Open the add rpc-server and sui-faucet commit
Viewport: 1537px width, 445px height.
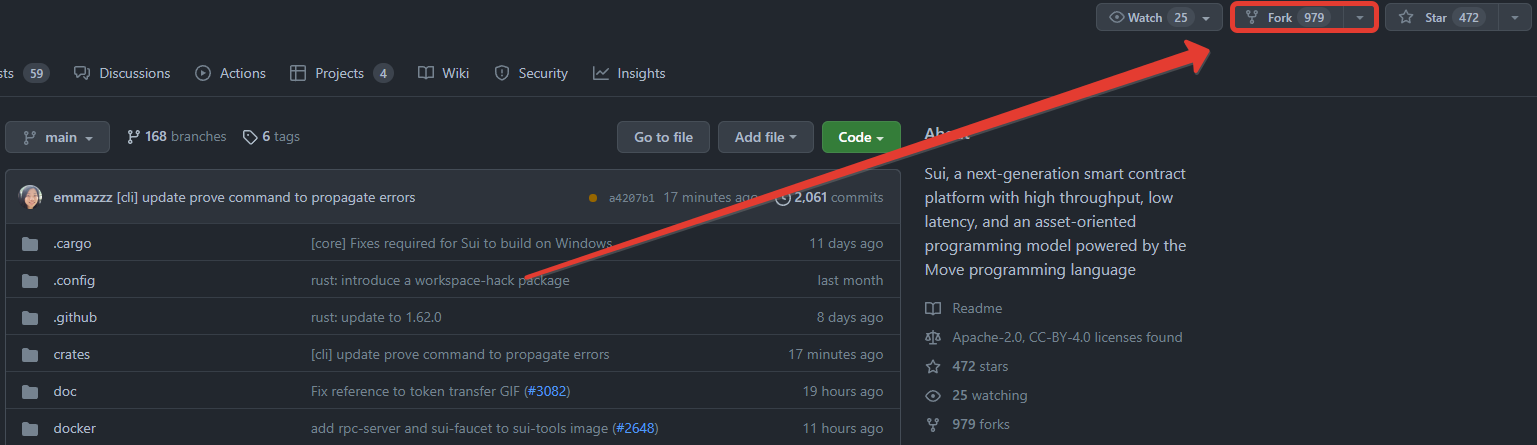coord(459,428)
